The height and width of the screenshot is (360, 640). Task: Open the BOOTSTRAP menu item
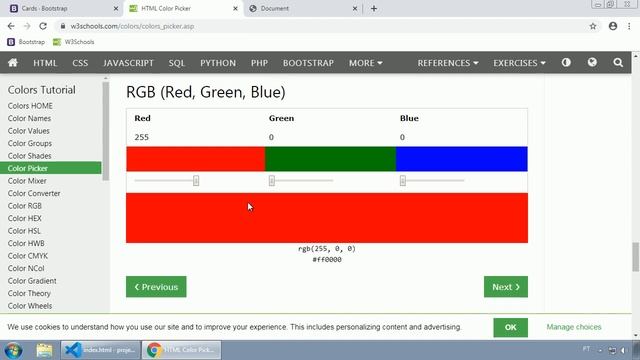[308, 63]
